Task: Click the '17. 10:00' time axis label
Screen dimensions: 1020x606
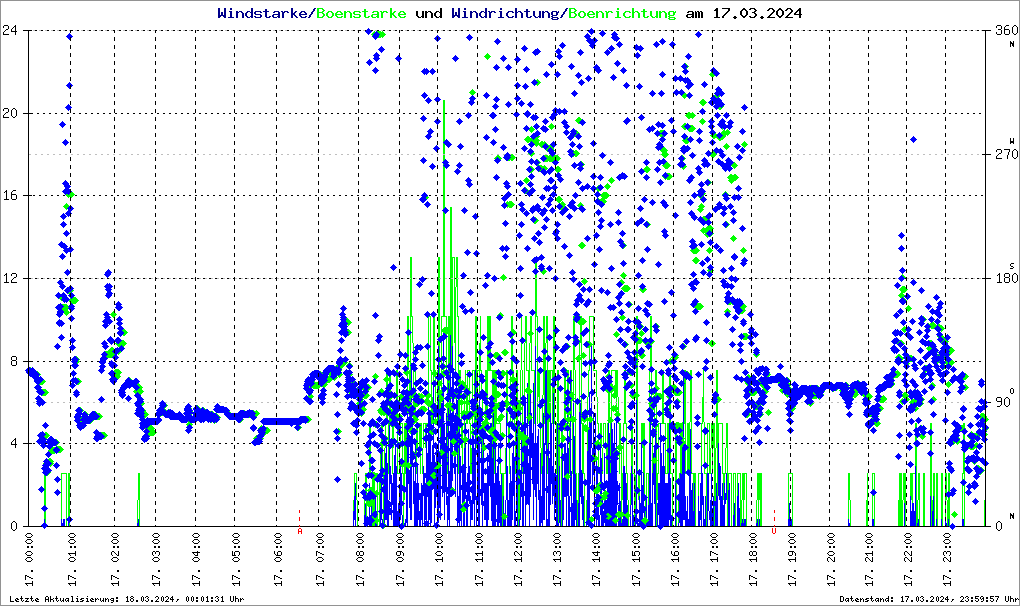Action: (439, 560)
